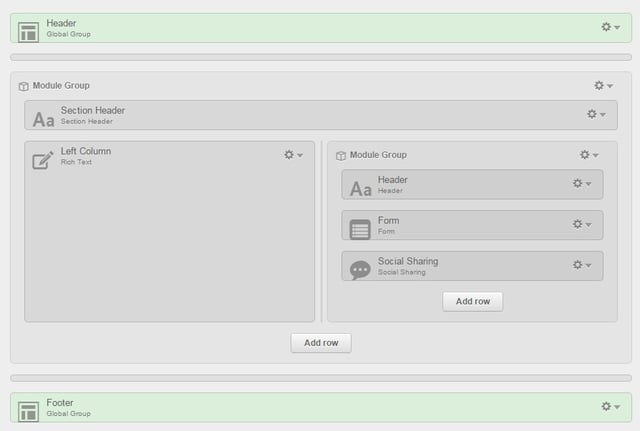Click the Rich Text subtitle label
The image size is (640, 431).
pyautogui.click(x=76, y=162)
